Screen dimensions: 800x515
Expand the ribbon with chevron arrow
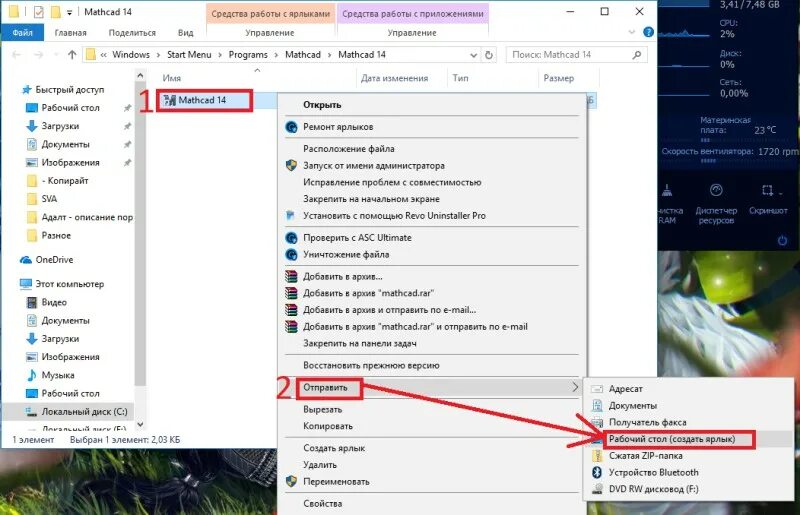(x=632, y=32)
